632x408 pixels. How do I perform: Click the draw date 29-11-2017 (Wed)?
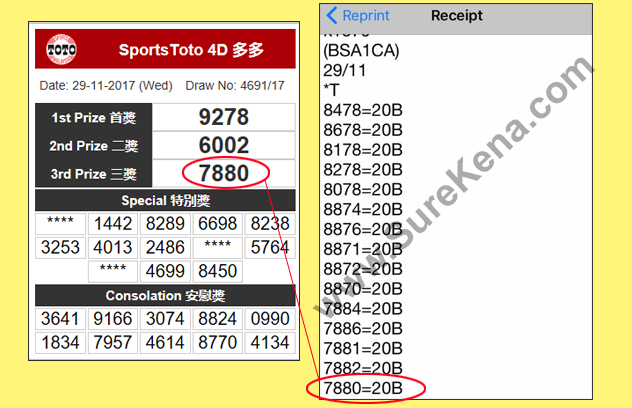click(x=106, y=86)
